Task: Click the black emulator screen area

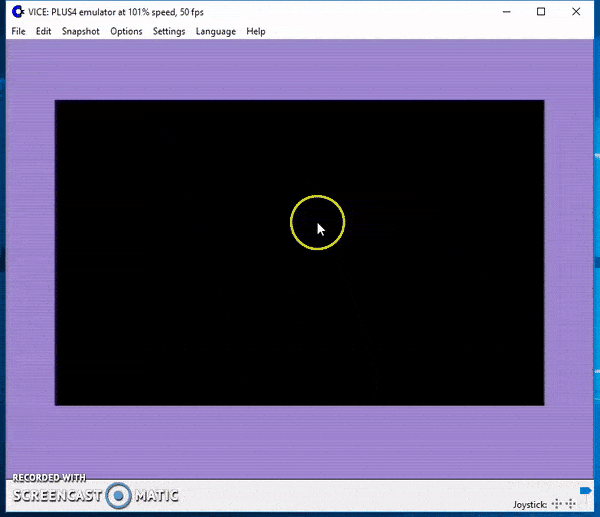Action: tap(299, 253)
